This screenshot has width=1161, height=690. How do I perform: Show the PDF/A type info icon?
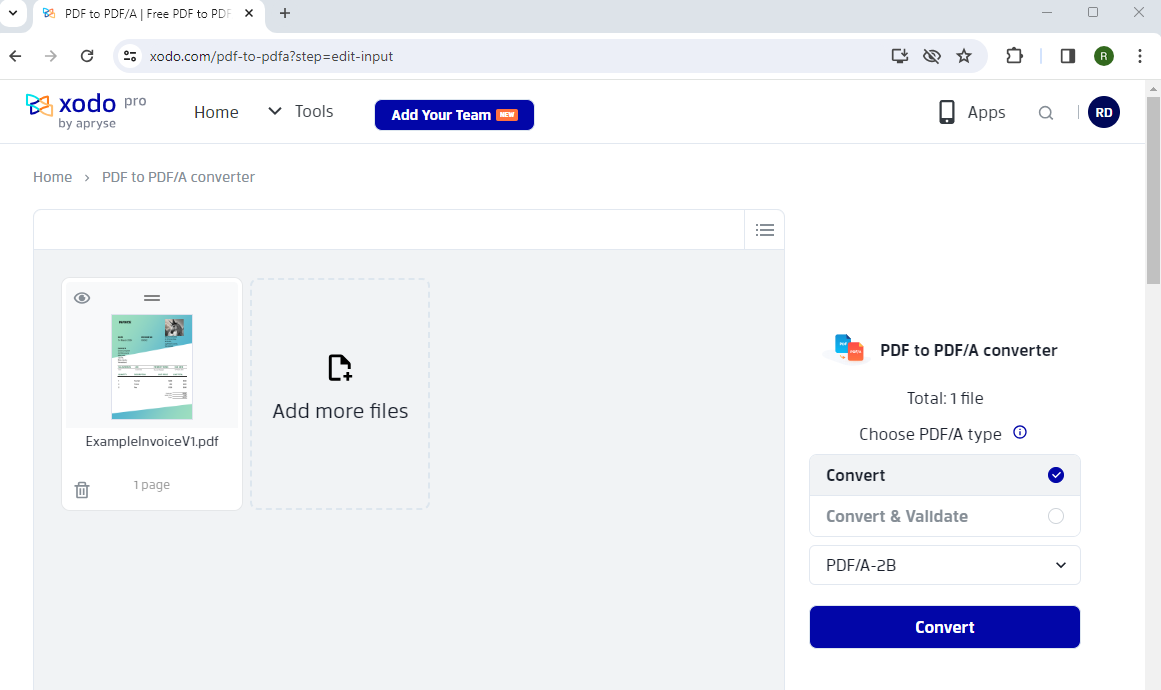(x=1020, y=432)
